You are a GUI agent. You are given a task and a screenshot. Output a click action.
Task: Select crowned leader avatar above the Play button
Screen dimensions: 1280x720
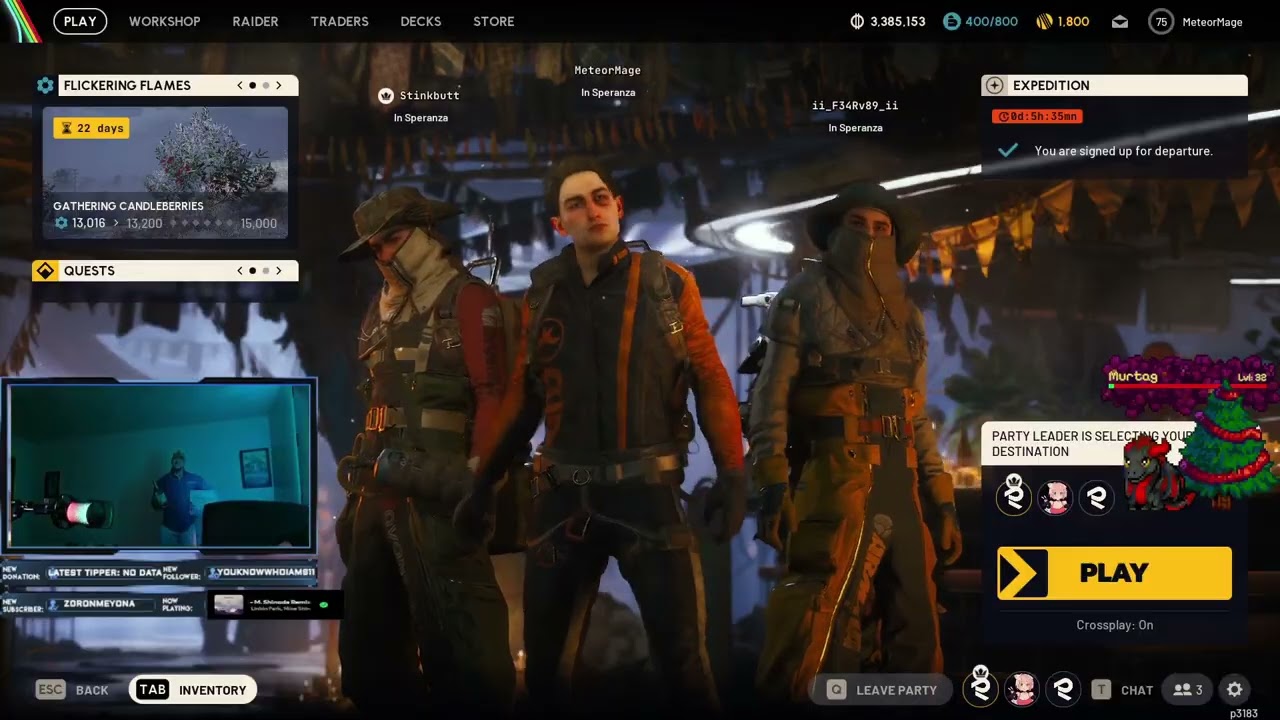point(1014,496)
